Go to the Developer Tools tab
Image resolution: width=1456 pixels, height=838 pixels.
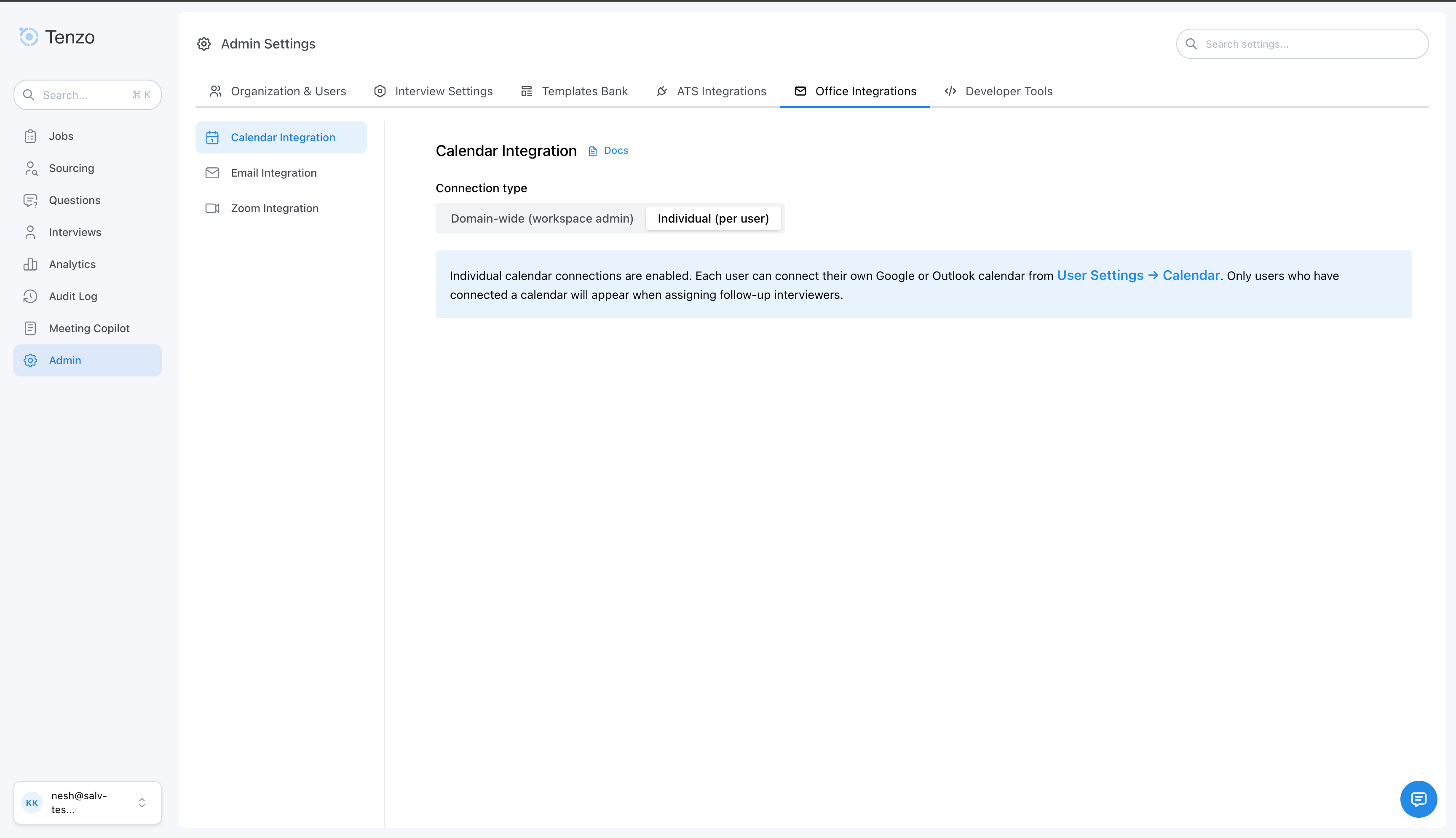point(998,91)
